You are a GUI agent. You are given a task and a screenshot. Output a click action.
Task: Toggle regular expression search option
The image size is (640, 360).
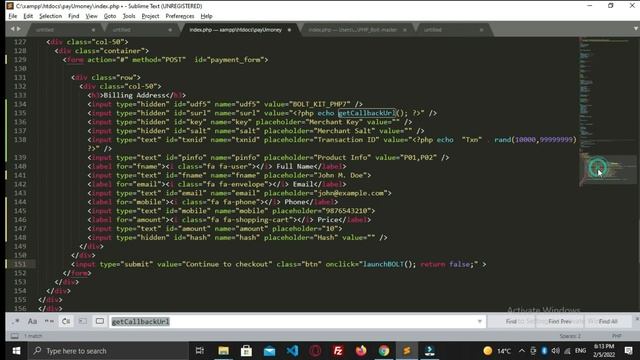pyautogui.click(x=16, y=322)
